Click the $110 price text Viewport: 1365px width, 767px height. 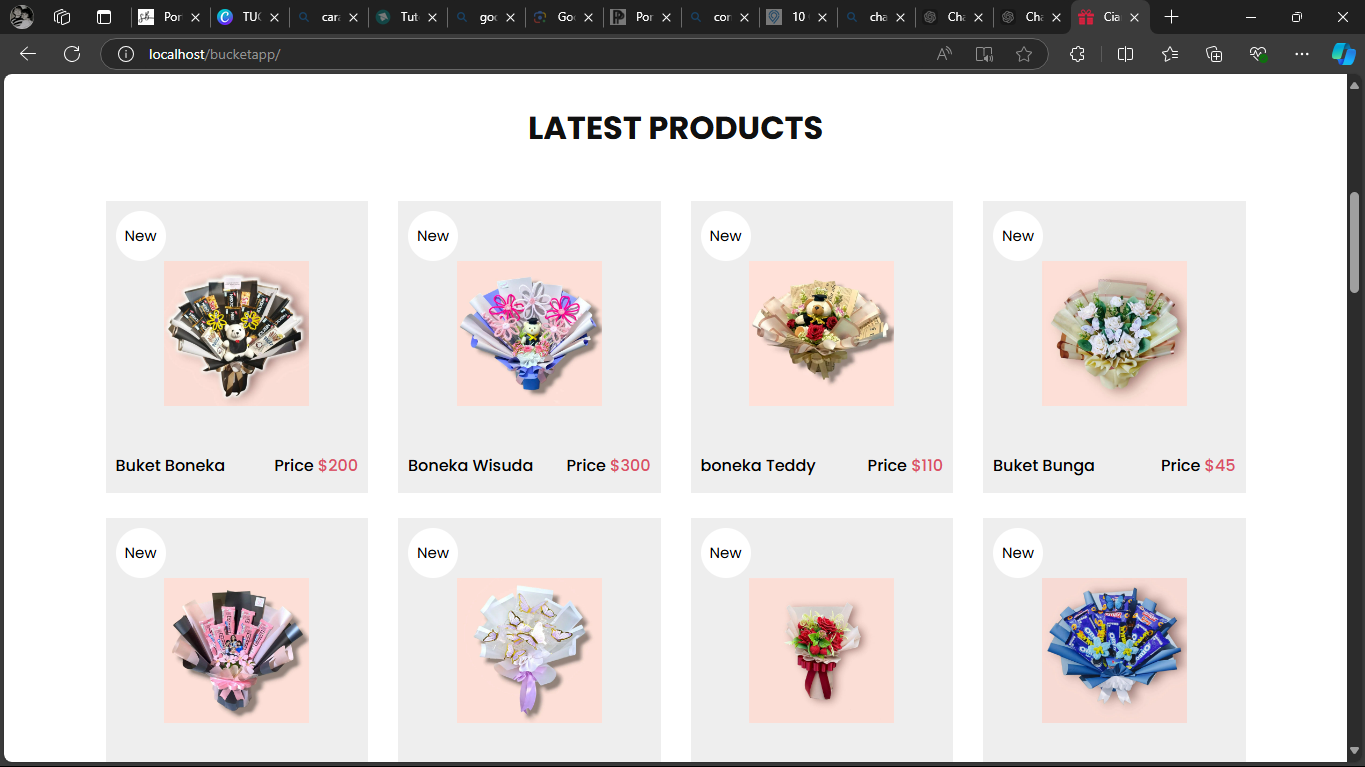point(927,466)
